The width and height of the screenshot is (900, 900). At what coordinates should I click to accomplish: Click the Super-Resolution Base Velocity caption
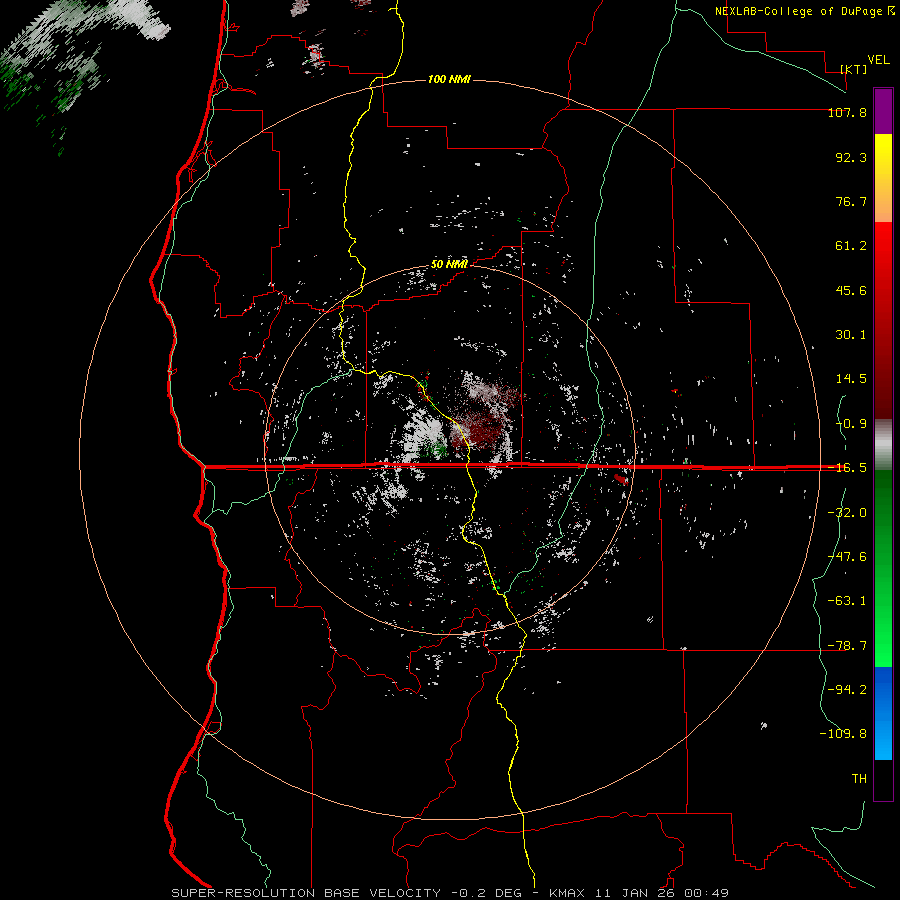(x=450, y=893)
